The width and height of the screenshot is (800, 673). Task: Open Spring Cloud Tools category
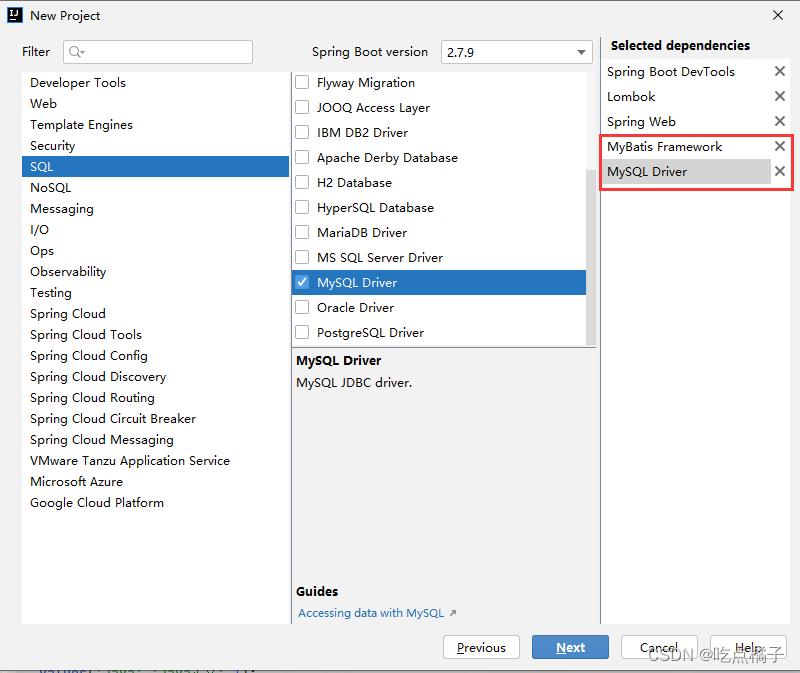pos(155,335)
